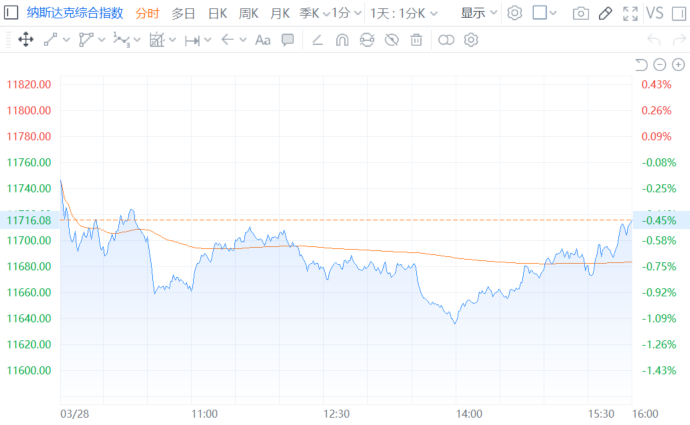Delete drawings with the trash icon

point(416,40)
